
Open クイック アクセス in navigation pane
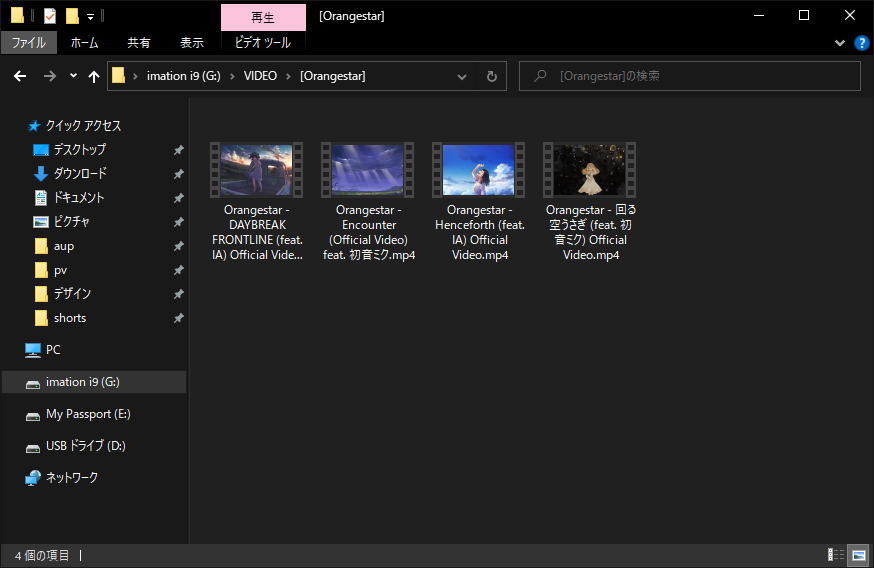[83, 126]
